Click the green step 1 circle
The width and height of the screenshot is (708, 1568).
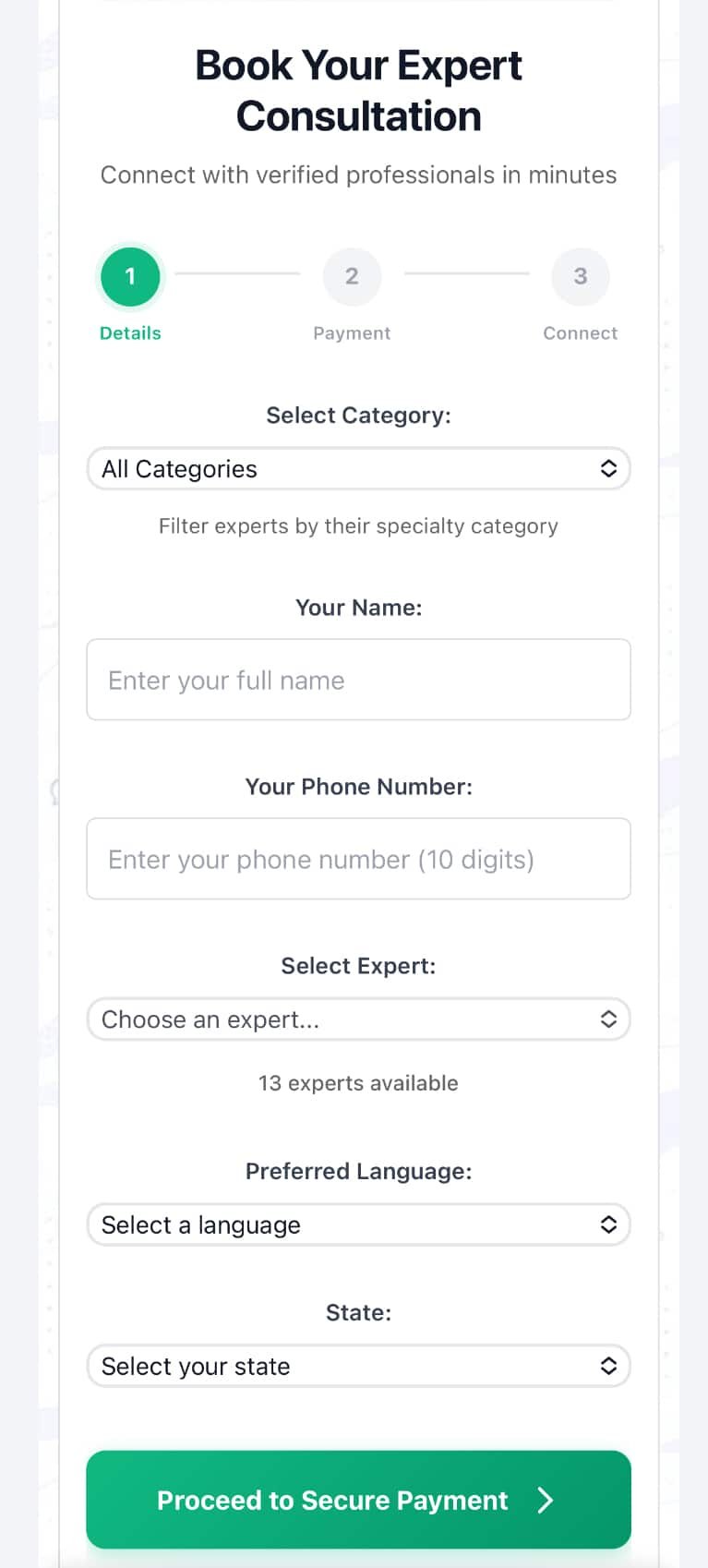[130, 276]
